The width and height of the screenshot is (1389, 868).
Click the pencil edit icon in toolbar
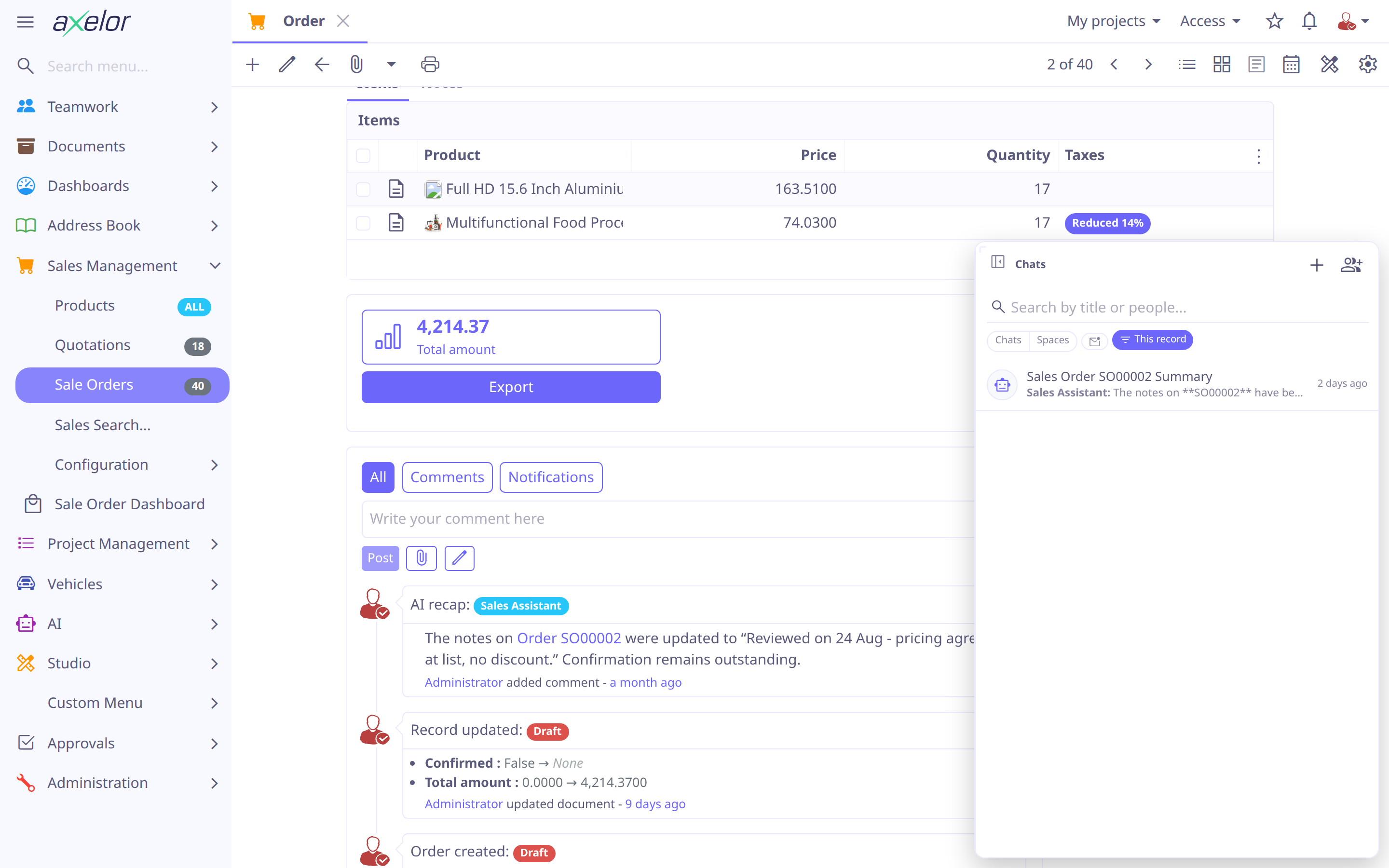click(x=287, y=64)
